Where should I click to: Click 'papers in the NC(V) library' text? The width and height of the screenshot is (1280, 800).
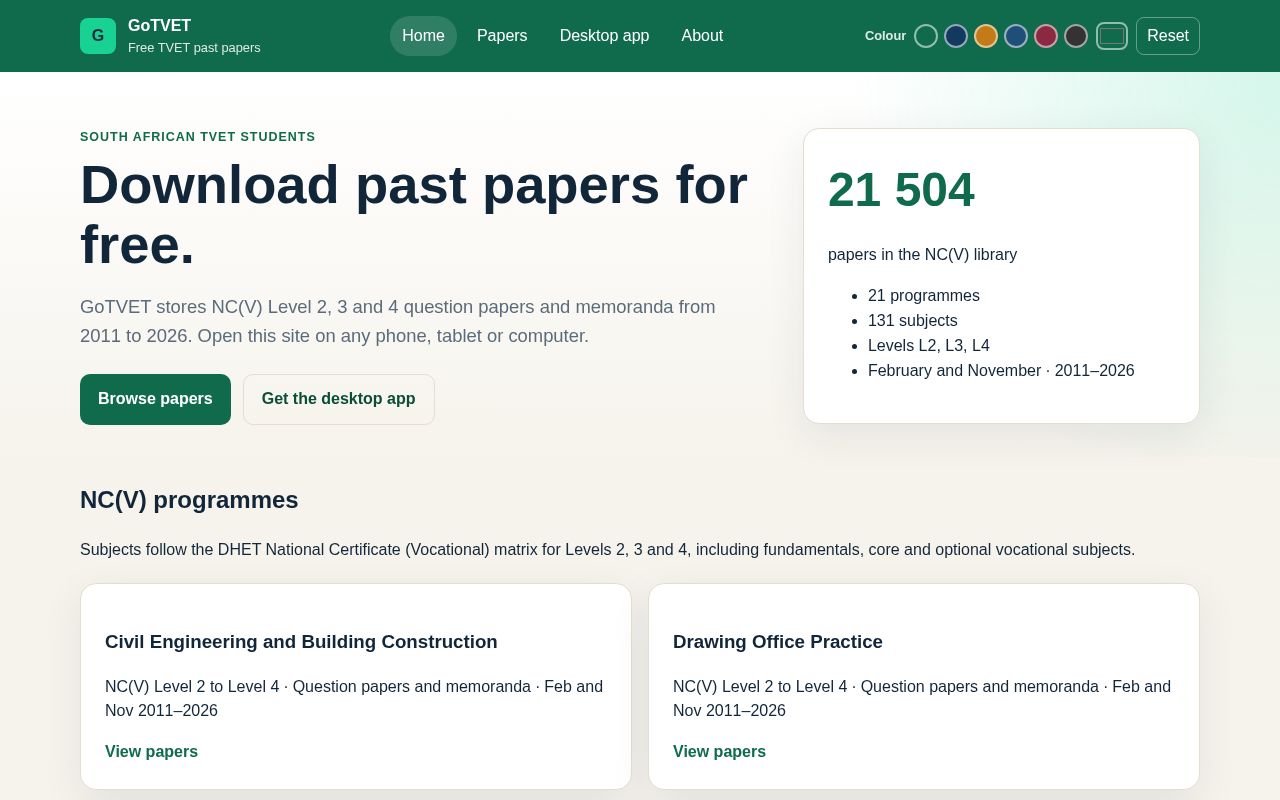tap(922, 255)
